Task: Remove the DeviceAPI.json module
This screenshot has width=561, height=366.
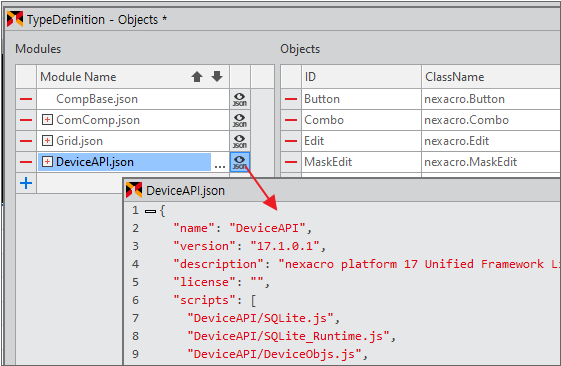Action: click(26, 162)
